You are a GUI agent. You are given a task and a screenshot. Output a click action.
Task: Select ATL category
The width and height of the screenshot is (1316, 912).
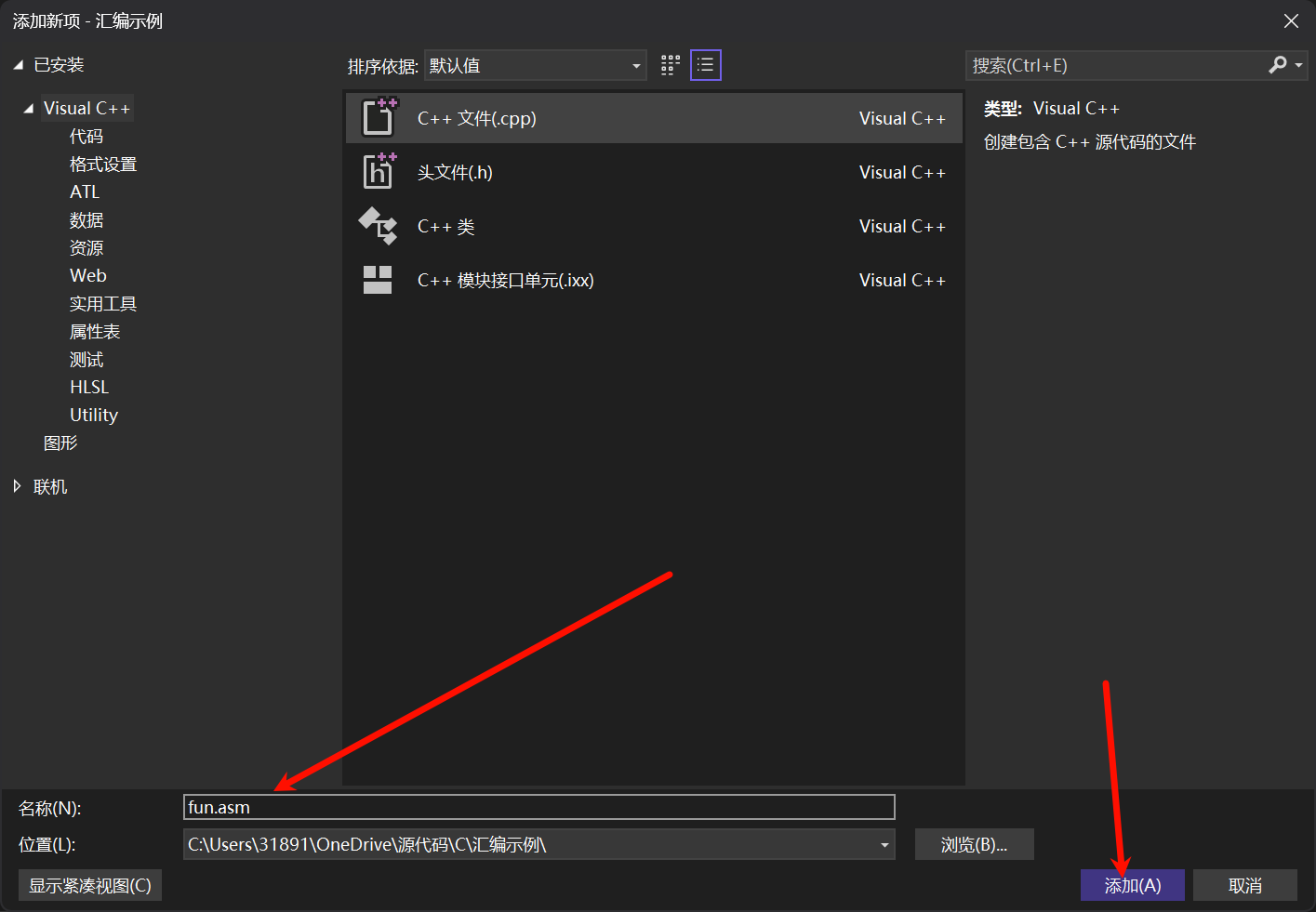[x=85, y=192]
